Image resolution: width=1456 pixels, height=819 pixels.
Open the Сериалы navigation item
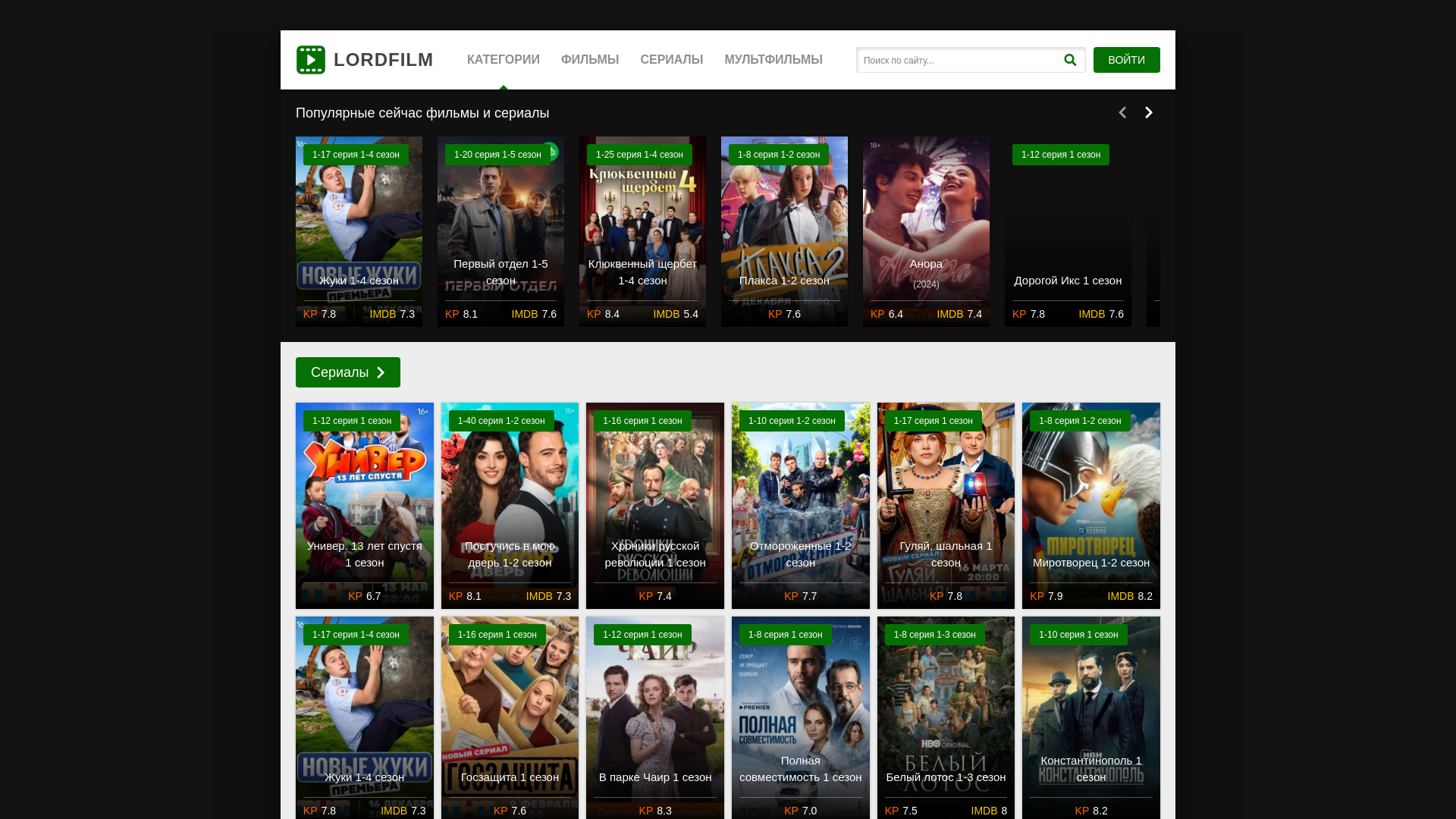(672, 60)
